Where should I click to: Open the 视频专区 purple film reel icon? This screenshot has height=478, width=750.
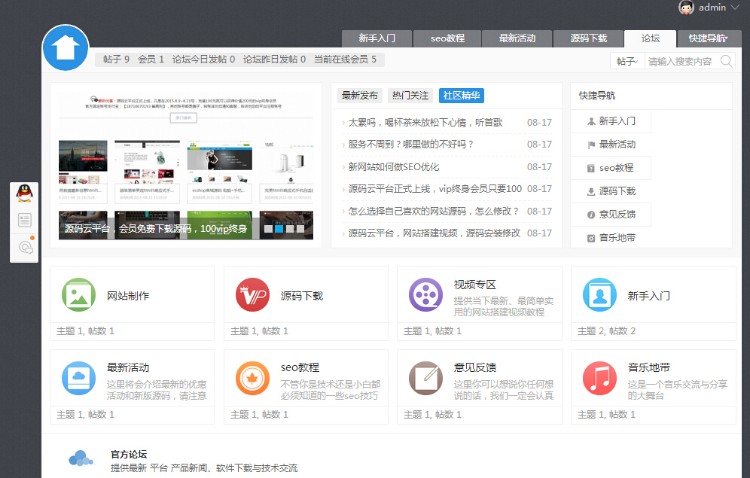(426, 295)
